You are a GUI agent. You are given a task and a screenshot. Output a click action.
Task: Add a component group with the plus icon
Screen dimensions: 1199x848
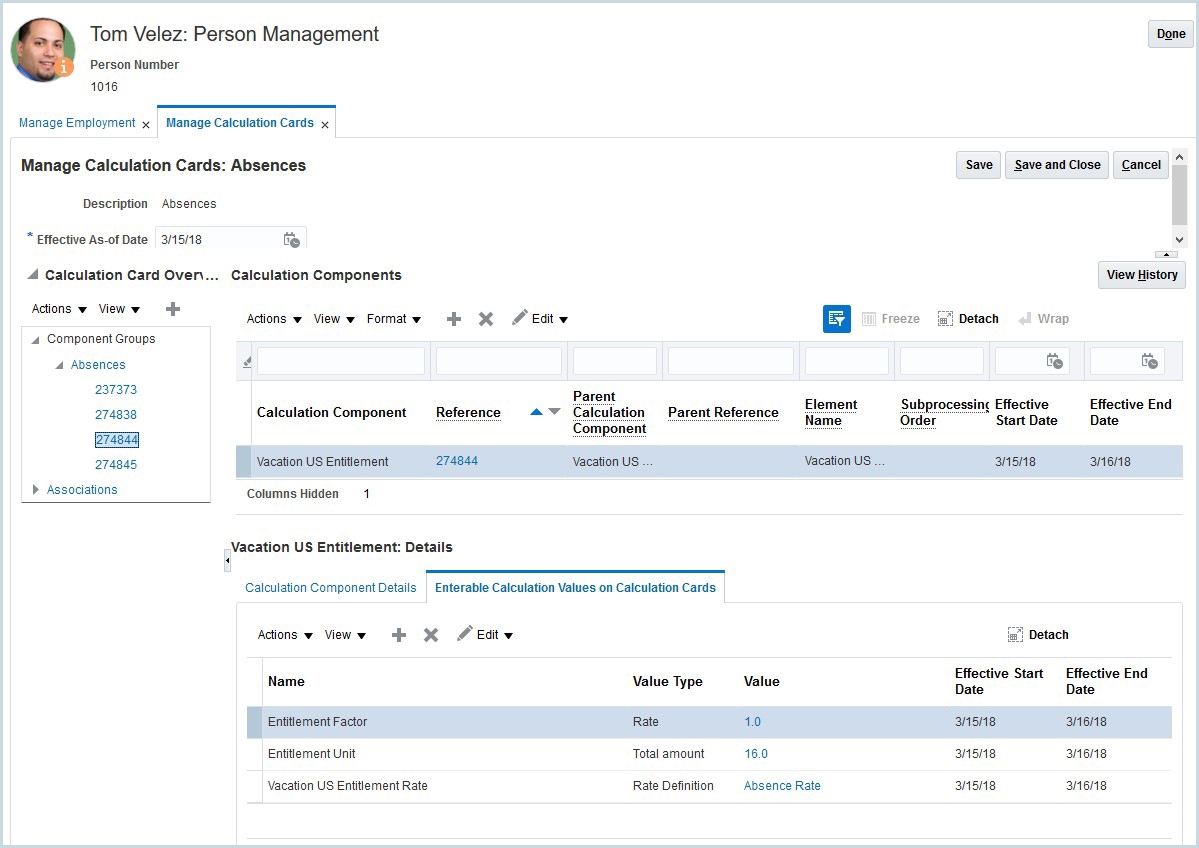click(173, 309)
